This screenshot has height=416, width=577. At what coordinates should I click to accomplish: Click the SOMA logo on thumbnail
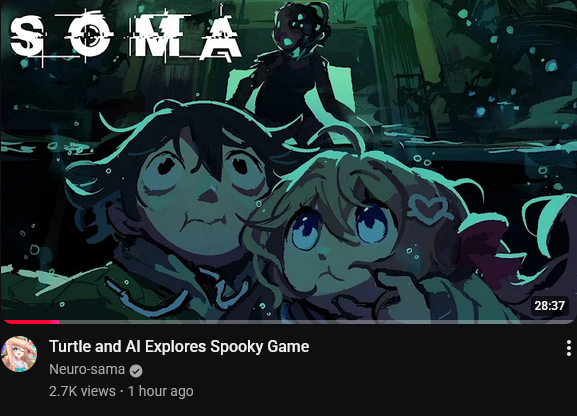125,37
